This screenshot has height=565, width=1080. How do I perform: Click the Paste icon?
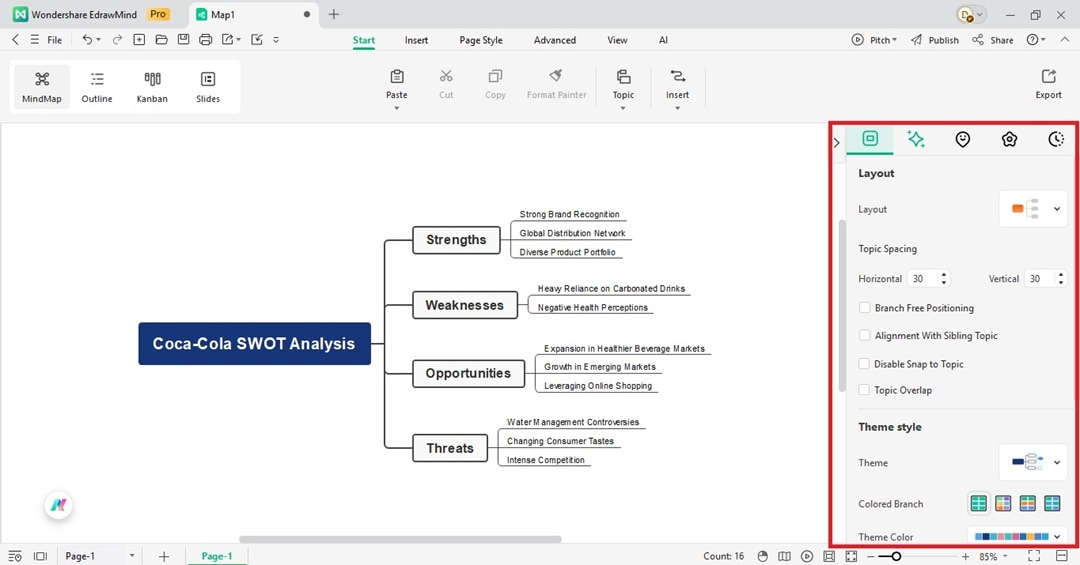click(x=397, y=76)
